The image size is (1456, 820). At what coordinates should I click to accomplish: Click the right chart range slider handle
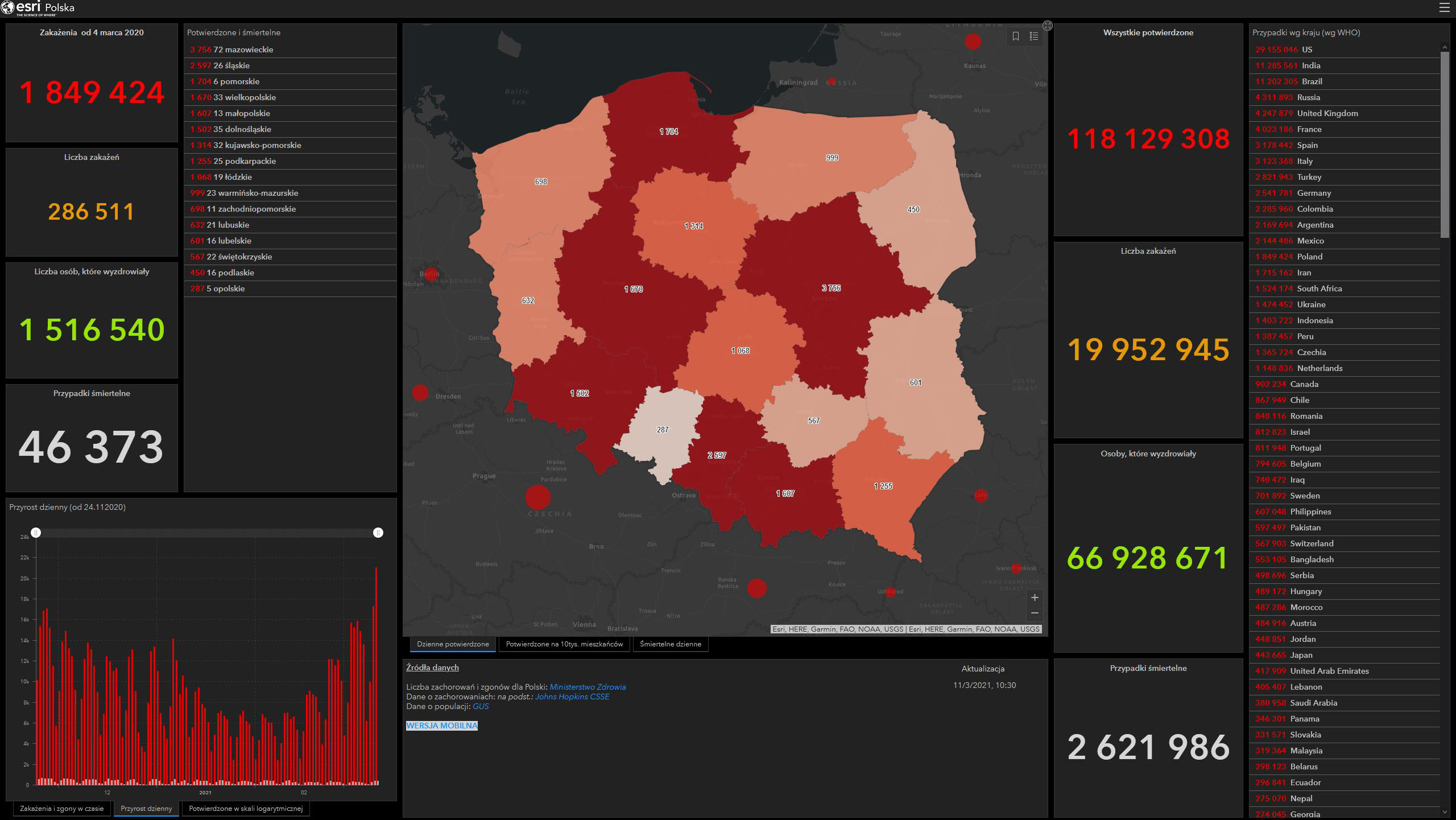(x=378, y=533)
